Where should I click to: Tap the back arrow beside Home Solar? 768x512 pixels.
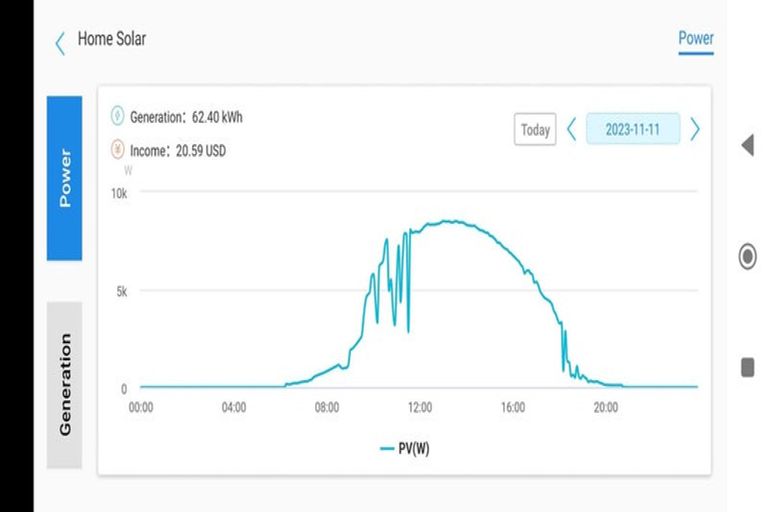point(60,42)
